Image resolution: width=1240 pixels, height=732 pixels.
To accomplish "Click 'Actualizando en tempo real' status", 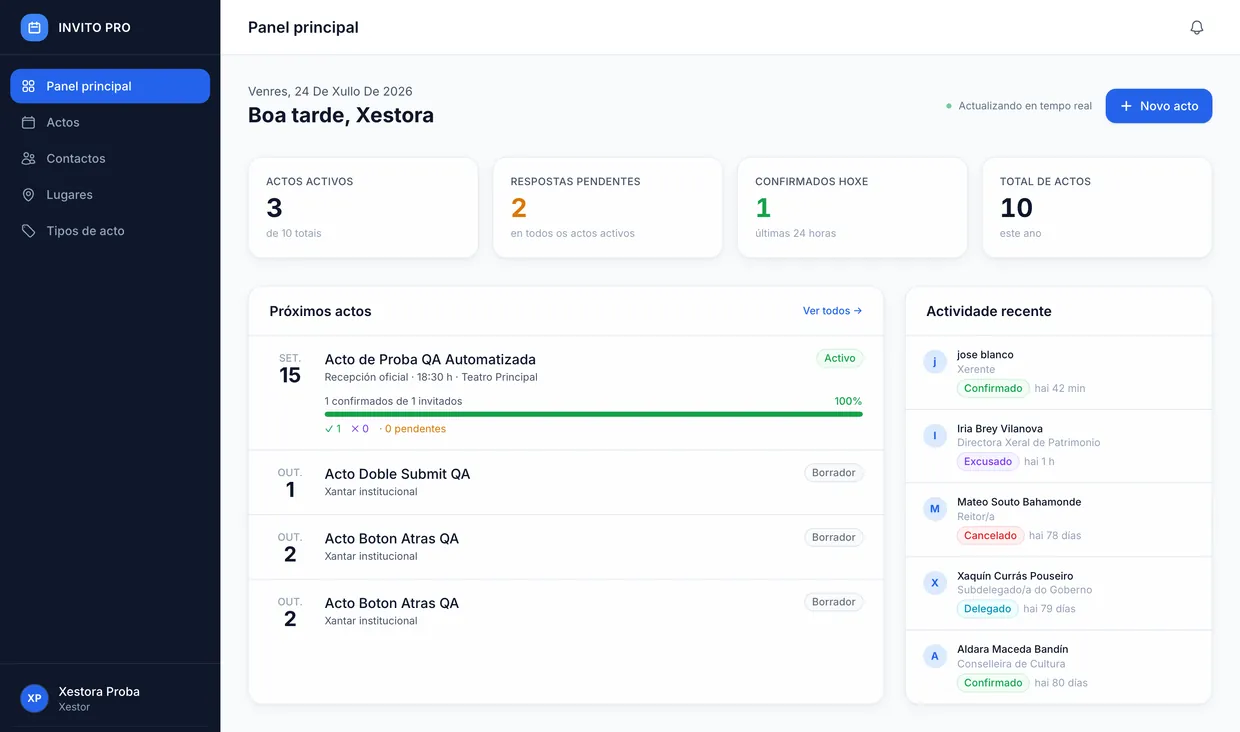I will pos(1019,106).
